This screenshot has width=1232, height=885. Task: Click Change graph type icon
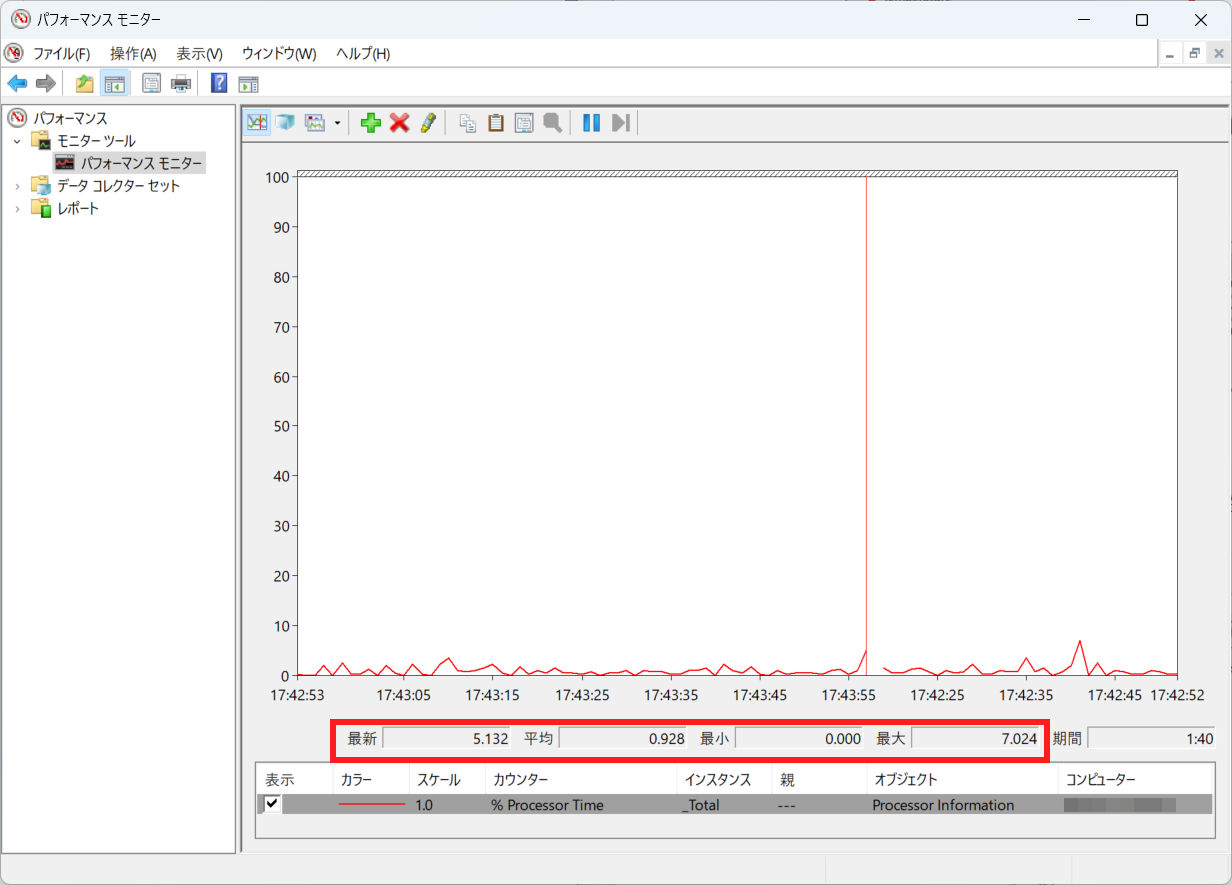click(315, 122)
